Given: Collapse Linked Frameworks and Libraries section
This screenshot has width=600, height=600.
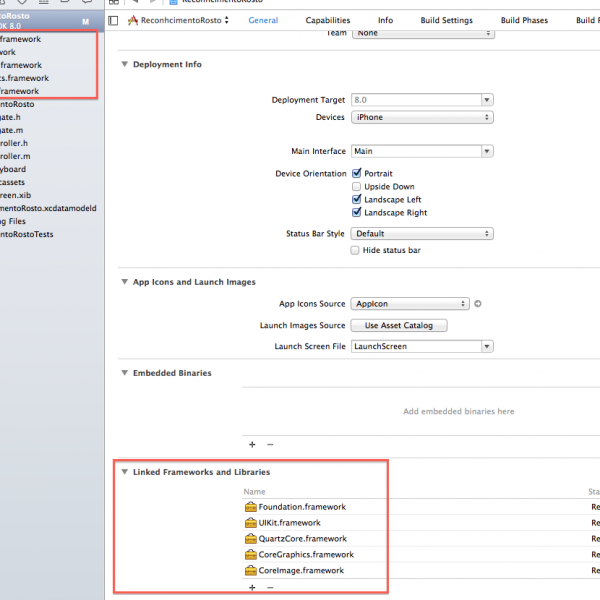Looking at the screenshot, I should click(124, 472).
